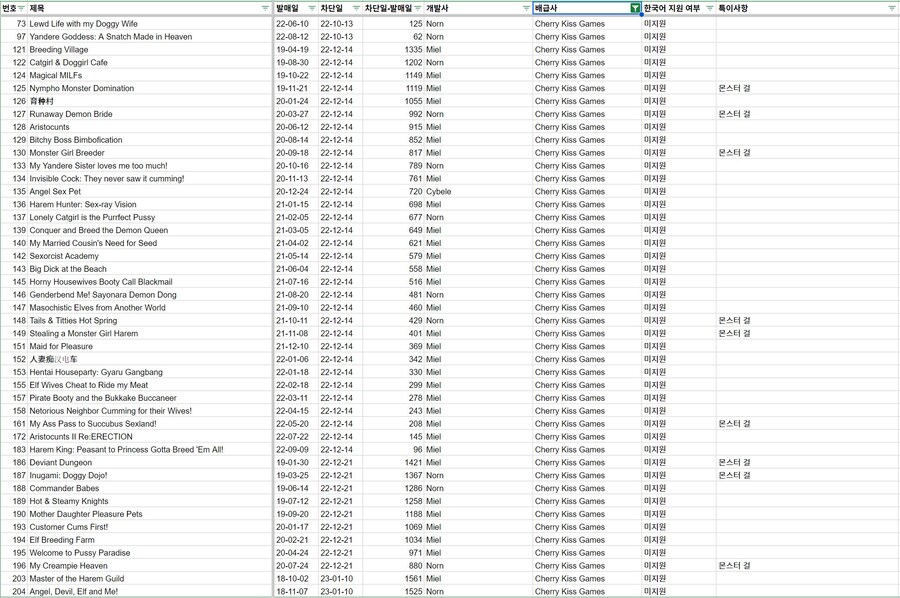Select release date cell 22-06-10
The width and height of the screenshot is (900, 598).
pyautogui.click(x=292, y=24)
